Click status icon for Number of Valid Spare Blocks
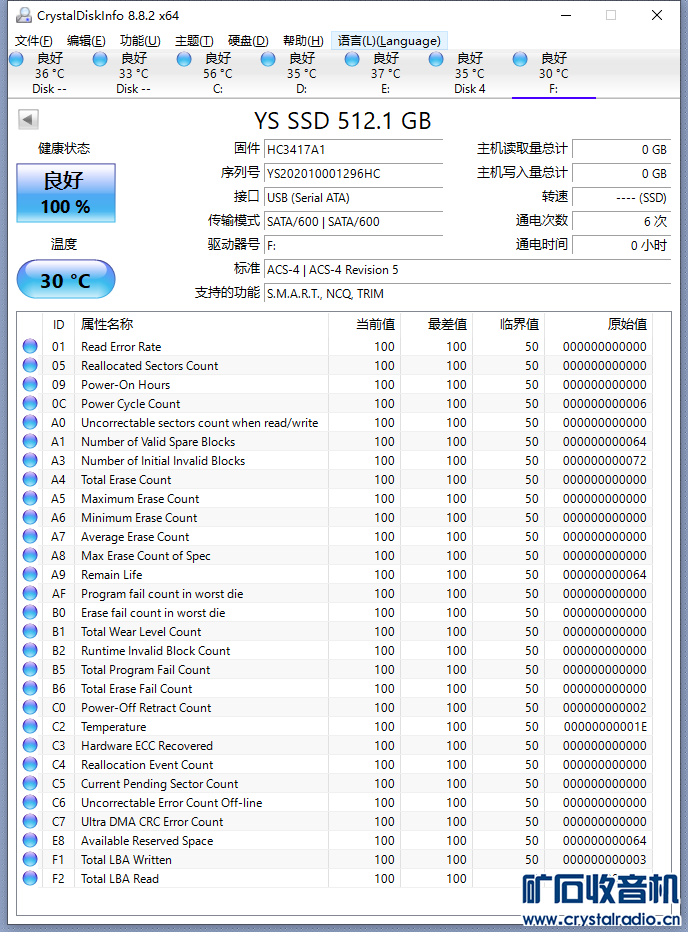 [30, 441]
